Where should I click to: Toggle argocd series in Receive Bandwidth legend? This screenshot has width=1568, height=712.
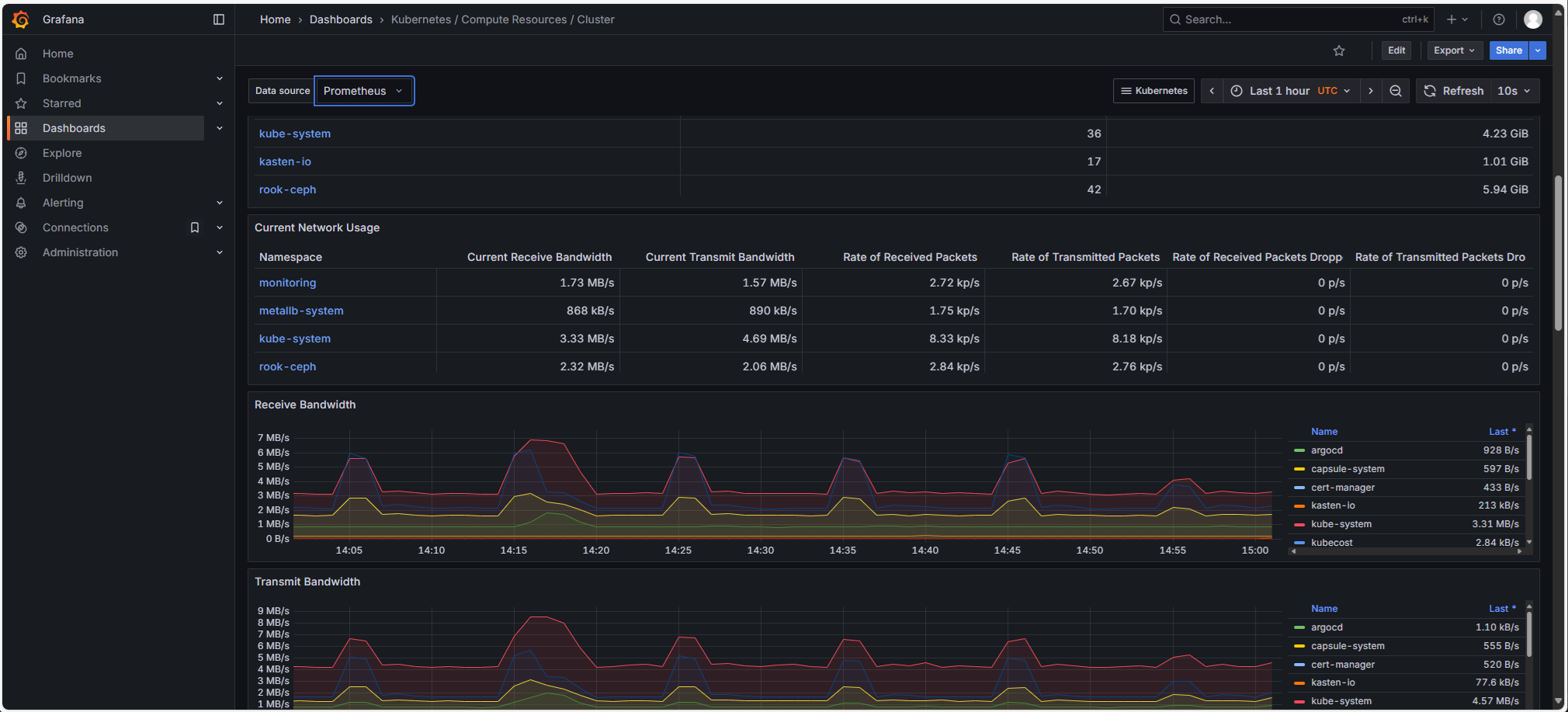1327,450
